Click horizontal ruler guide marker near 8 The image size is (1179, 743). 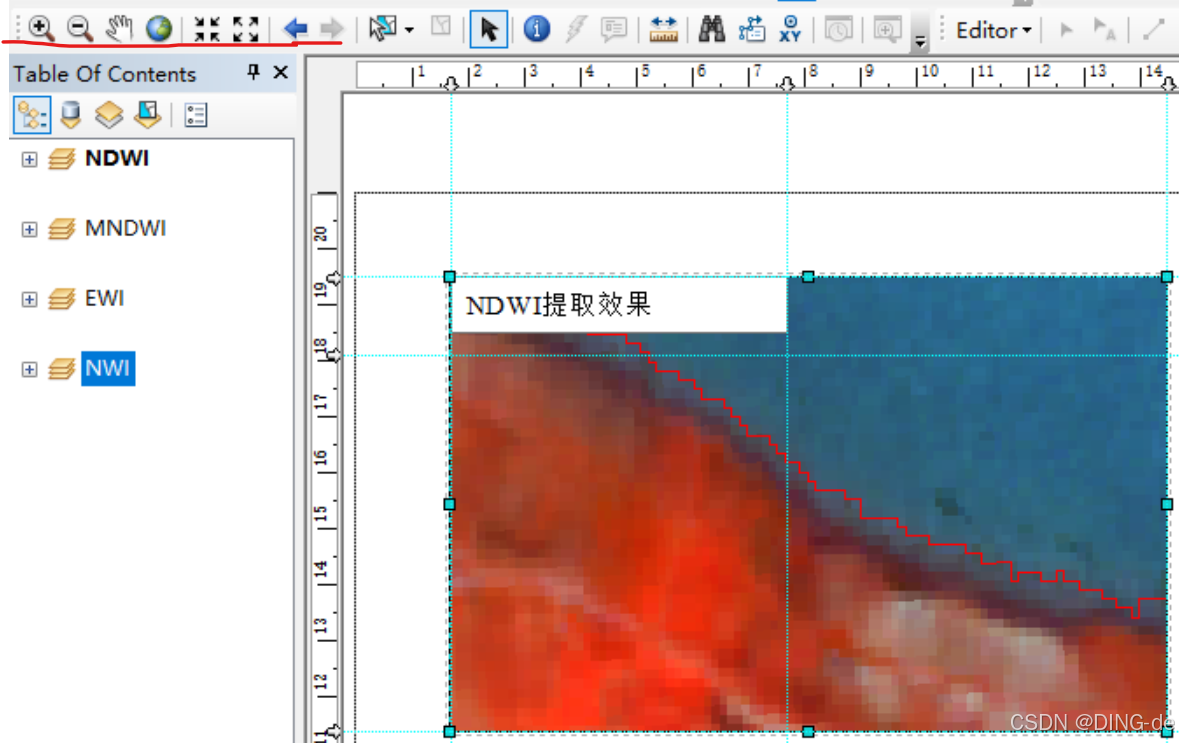pos(787,83)
